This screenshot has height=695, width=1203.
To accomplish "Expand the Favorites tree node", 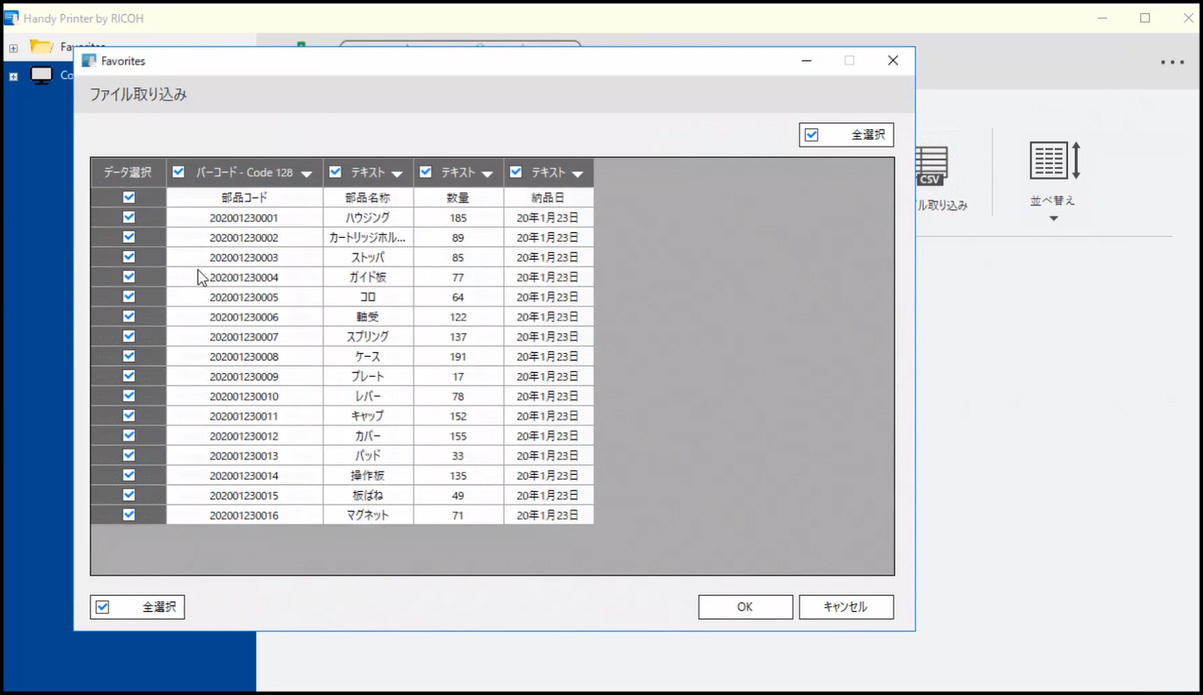I will [13, 48].
